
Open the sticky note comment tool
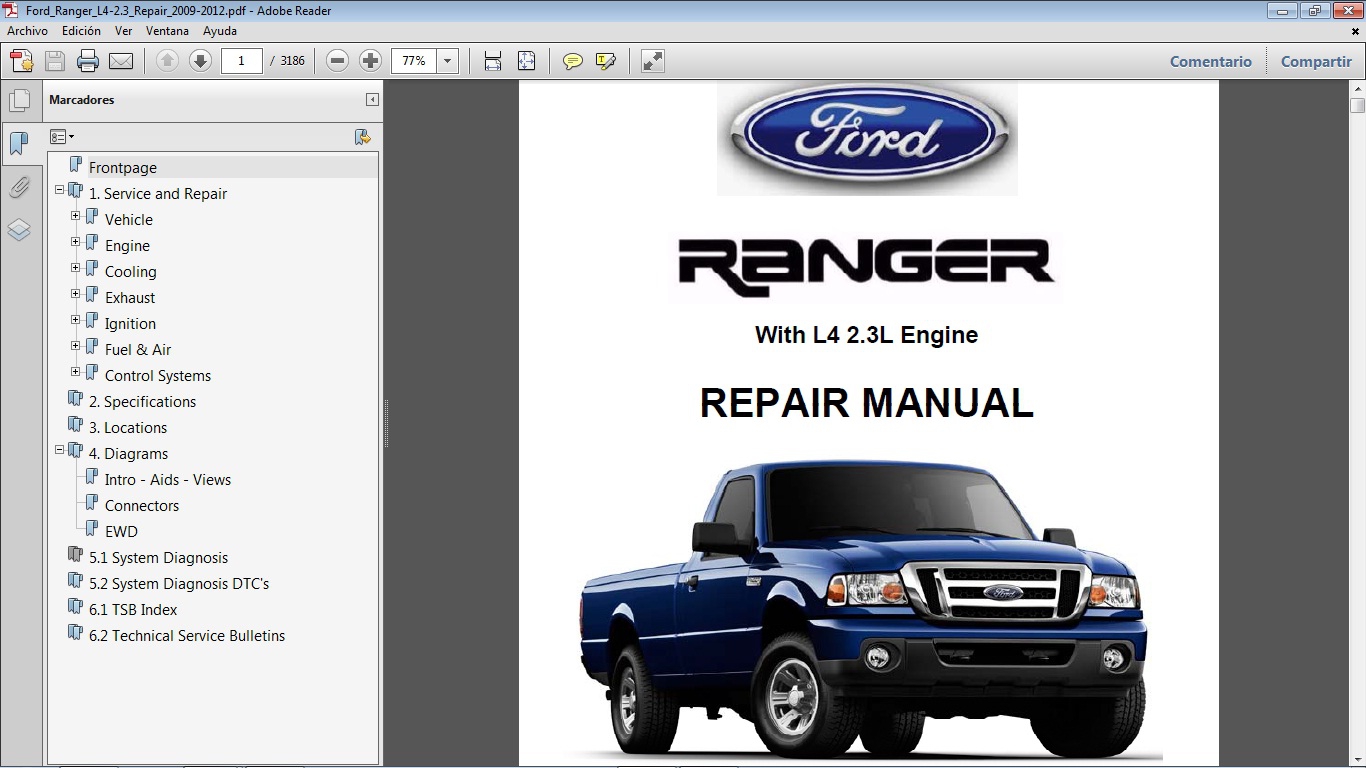coord(571,61)
